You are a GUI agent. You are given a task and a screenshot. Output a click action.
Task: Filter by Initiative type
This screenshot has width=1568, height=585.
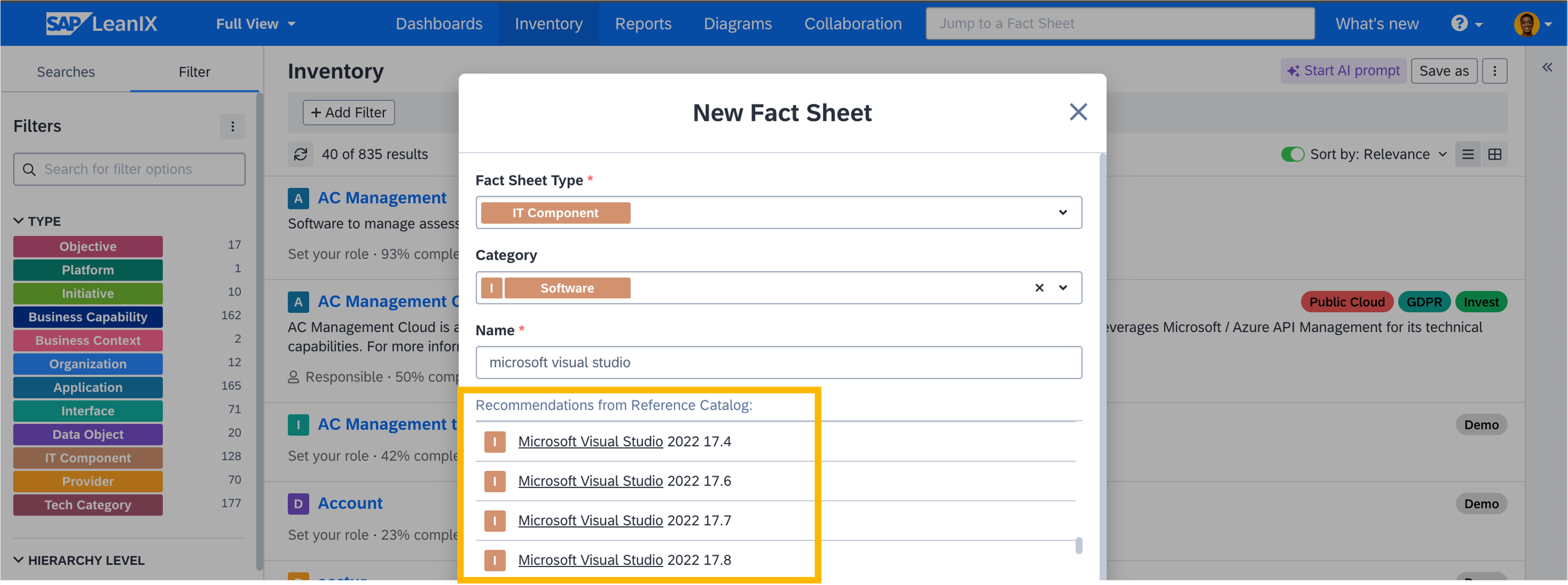(88, 293)
